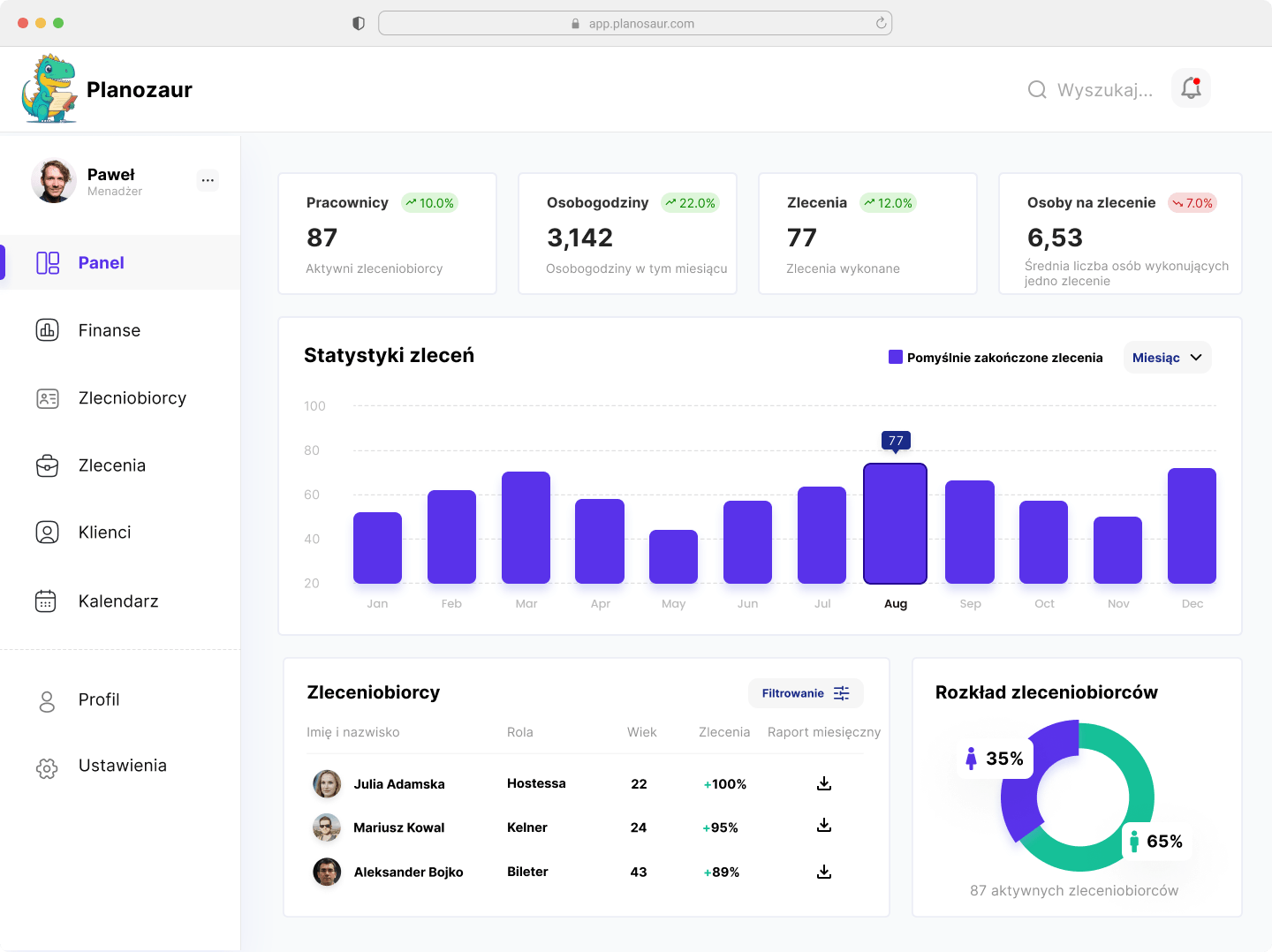This screenshot has height=952, width=1272.
Task: Download Aleksander Bojko's monthly report
Action: pyautogui.click(x=824, y=872)
